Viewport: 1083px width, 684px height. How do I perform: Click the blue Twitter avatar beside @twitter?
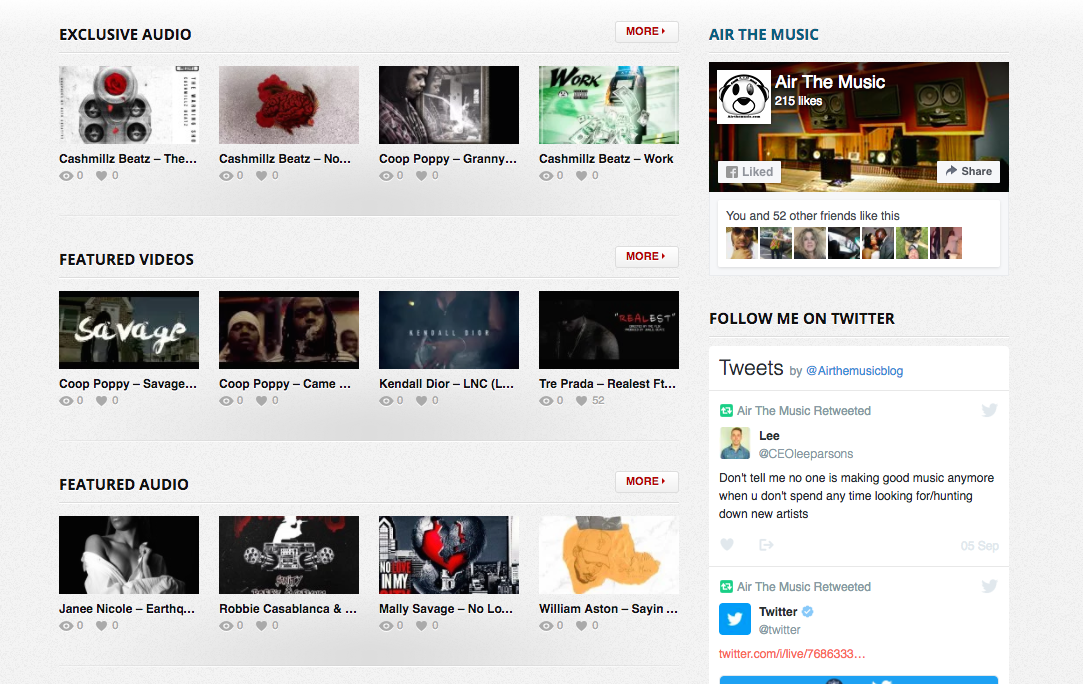(x=735, y=620)
